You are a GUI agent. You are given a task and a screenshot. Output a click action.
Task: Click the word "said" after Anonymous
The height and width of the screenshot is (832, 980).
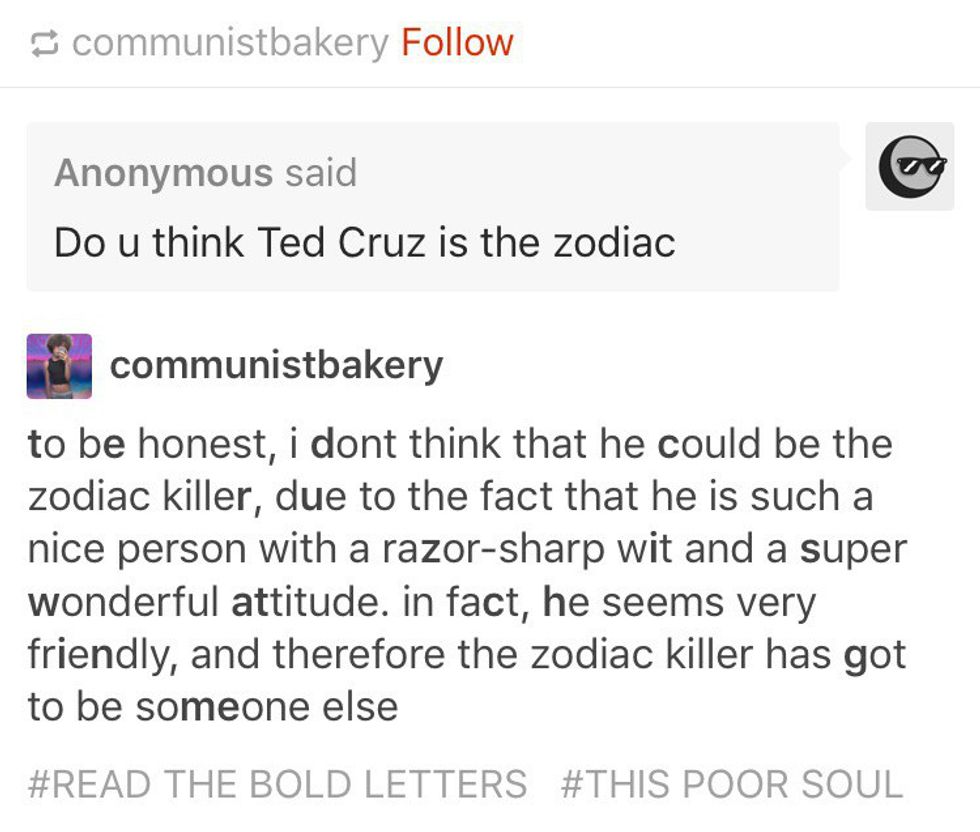point(320,172)
